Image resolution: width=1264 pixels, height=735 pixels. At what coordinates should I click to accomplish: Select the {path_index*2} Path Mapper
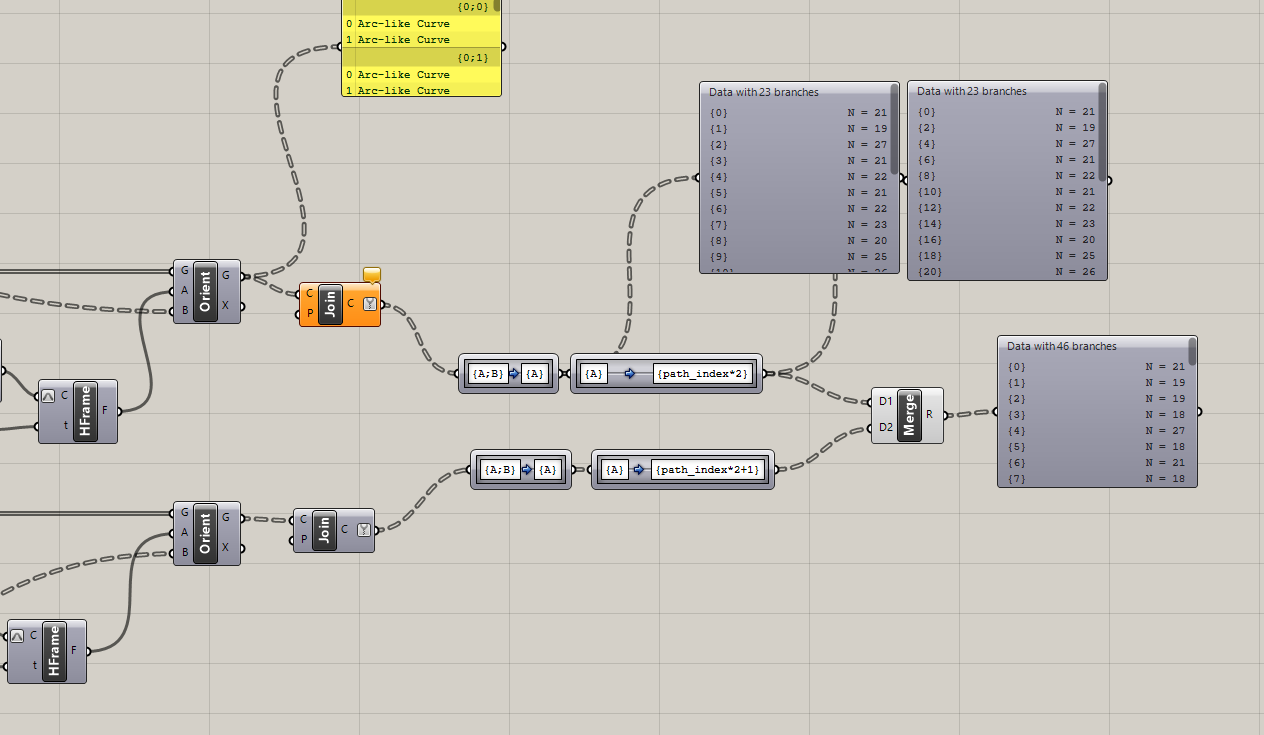[666, 373]
